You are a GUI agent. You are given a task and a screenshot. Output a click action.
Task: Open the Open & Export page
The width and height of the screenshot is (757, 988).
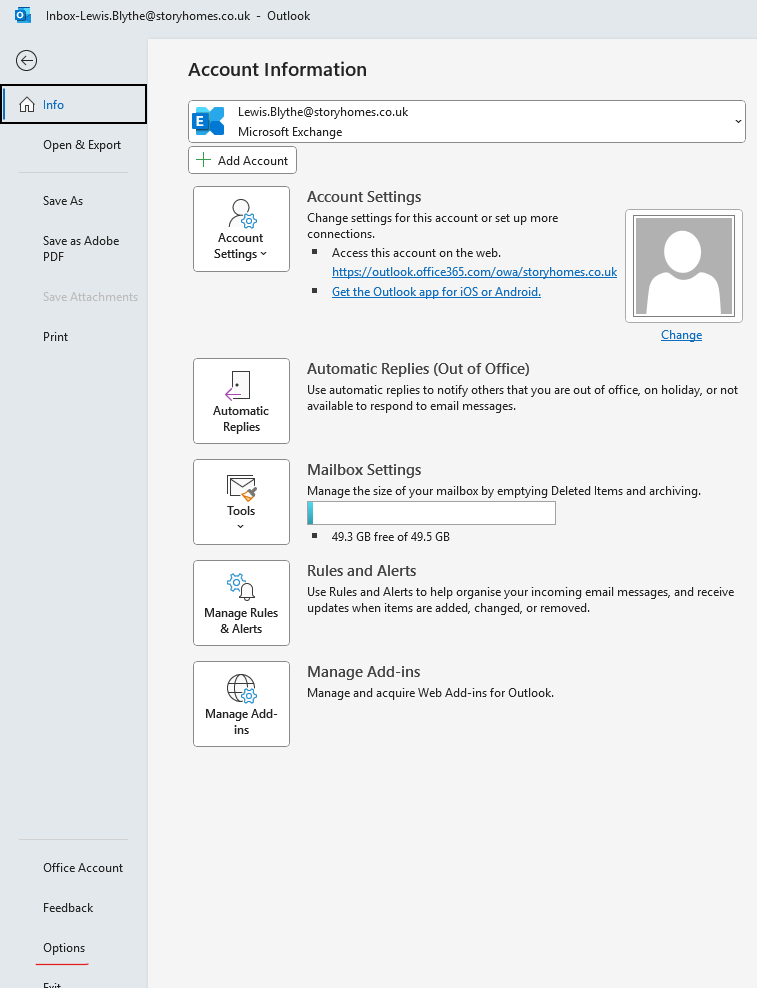click(x=82, y=145)
